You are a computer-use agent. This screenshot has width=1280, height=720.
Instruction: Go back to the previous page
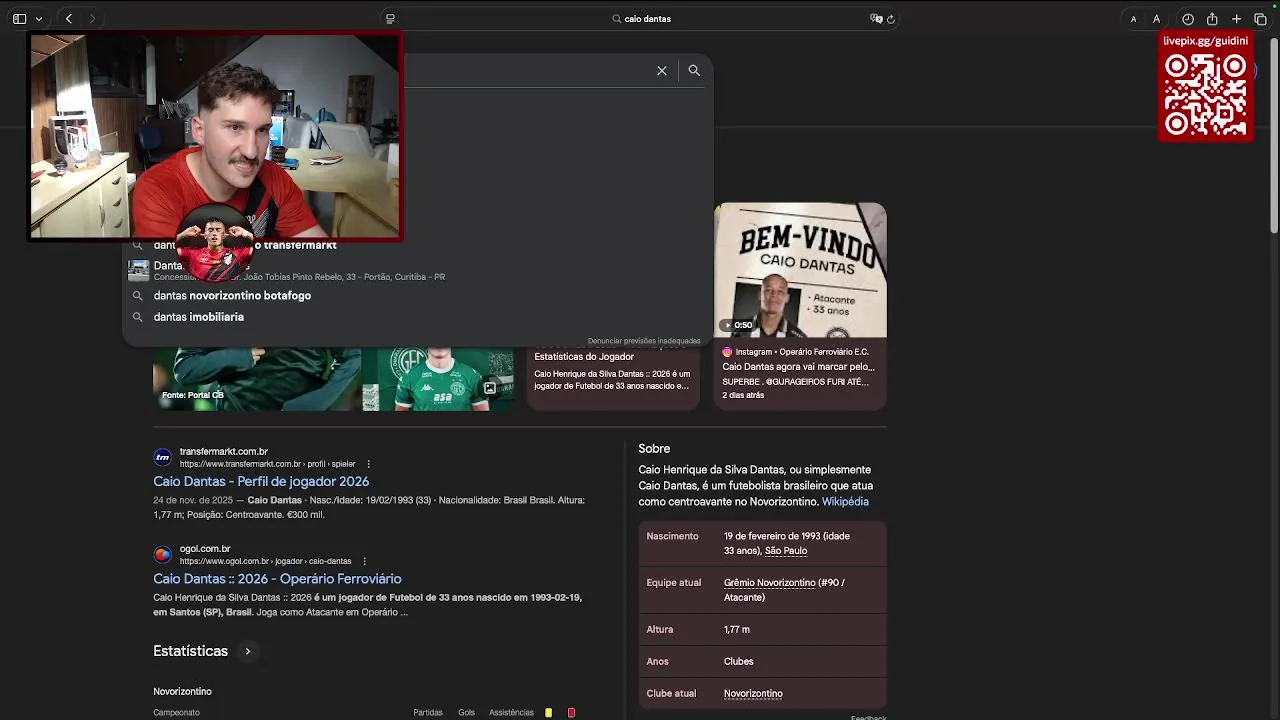(x=68, y=19)
